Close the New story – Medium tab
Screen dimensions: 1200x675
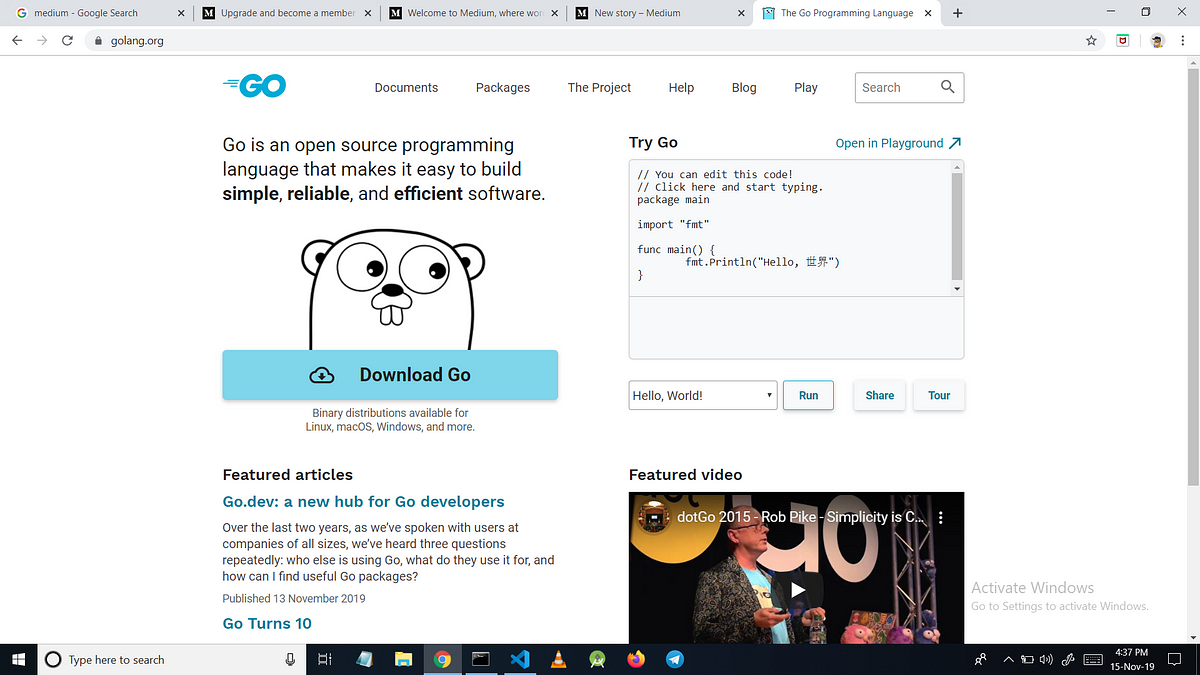741,13
